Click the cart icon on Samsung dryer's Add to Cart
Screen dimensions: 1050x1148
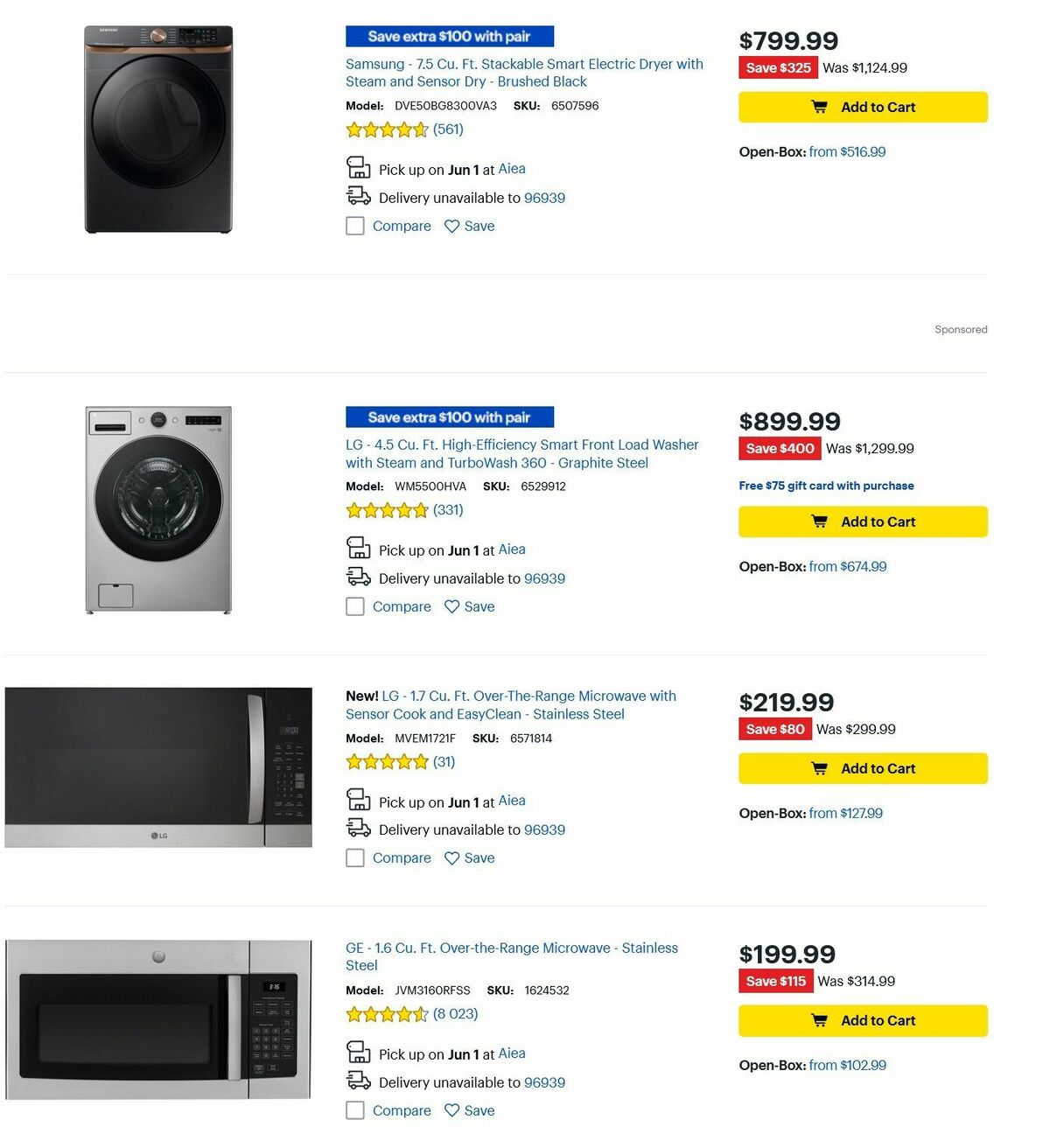pyautogui.click(x=820, y=107)
